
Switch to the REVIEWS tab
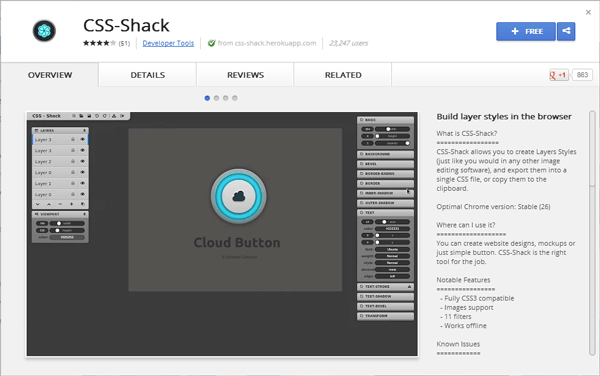click(x=245, y=75)
